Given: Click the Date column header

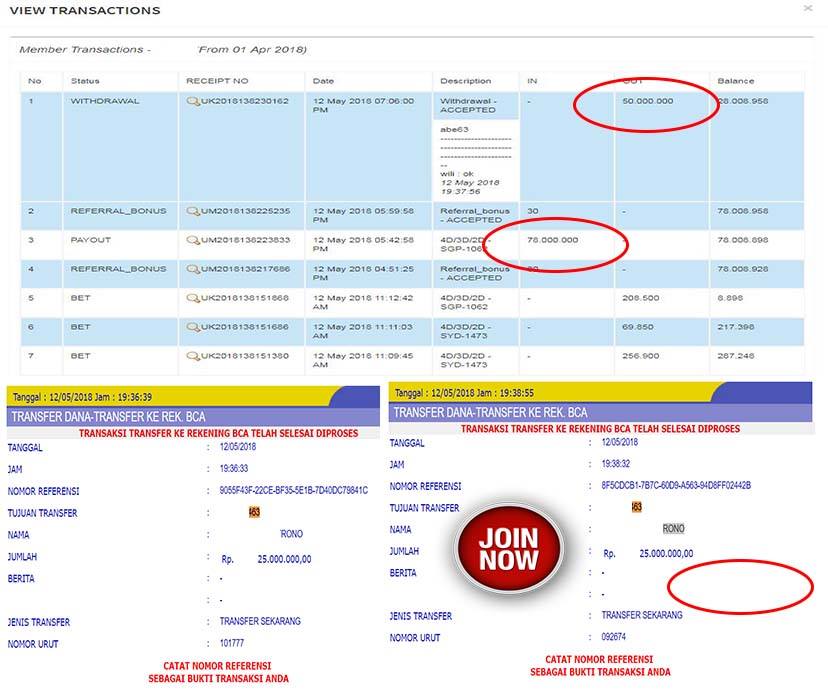Looking at the screenshot, I should [x=323, y=81].
